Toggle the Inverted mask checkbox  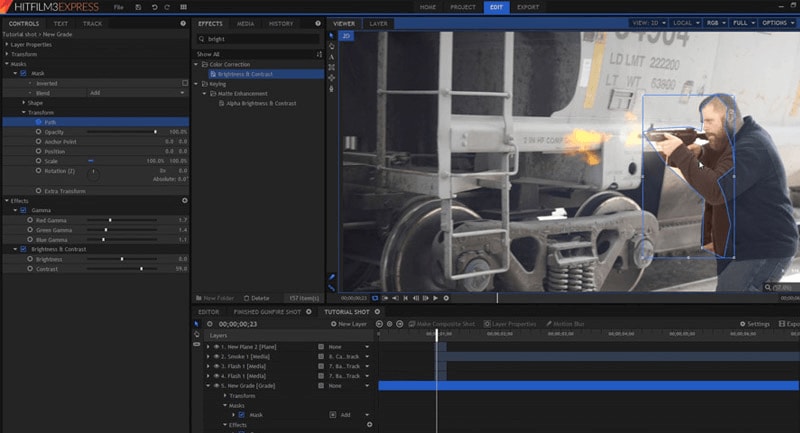[x=185, y=83]
